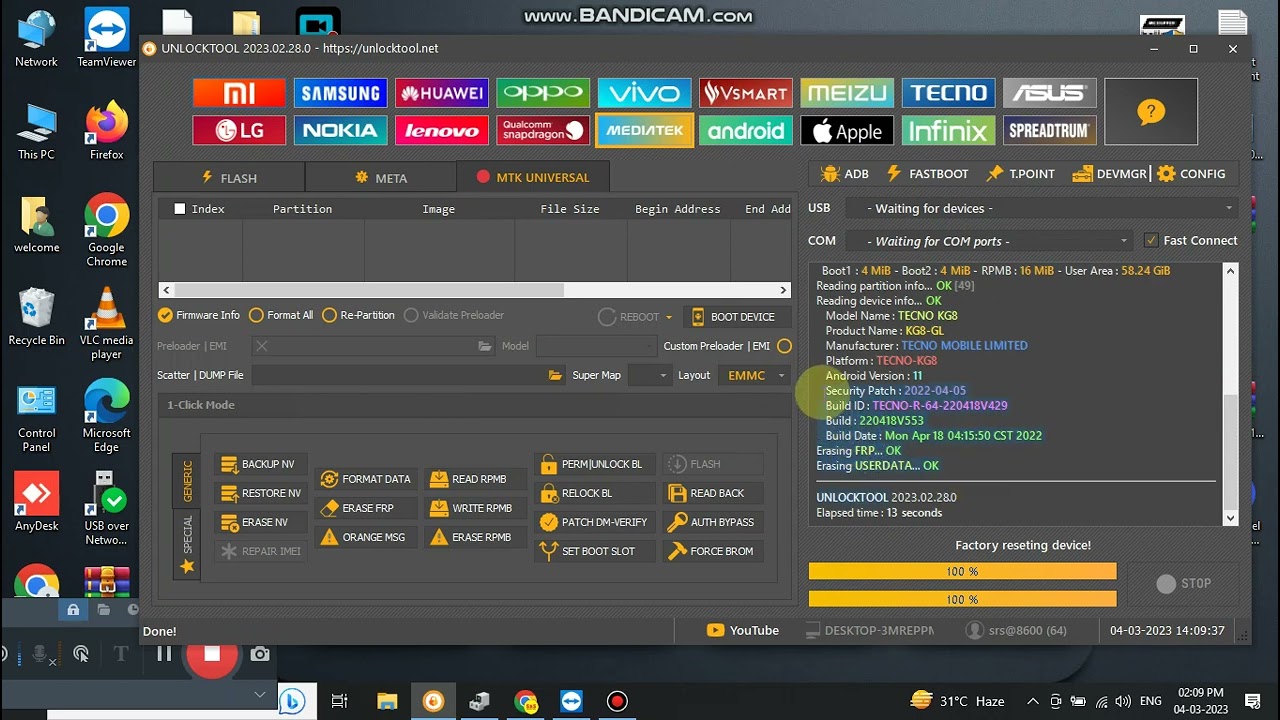1280x720 pixels.
Task: Open the ADB tool
Action: 844,173
